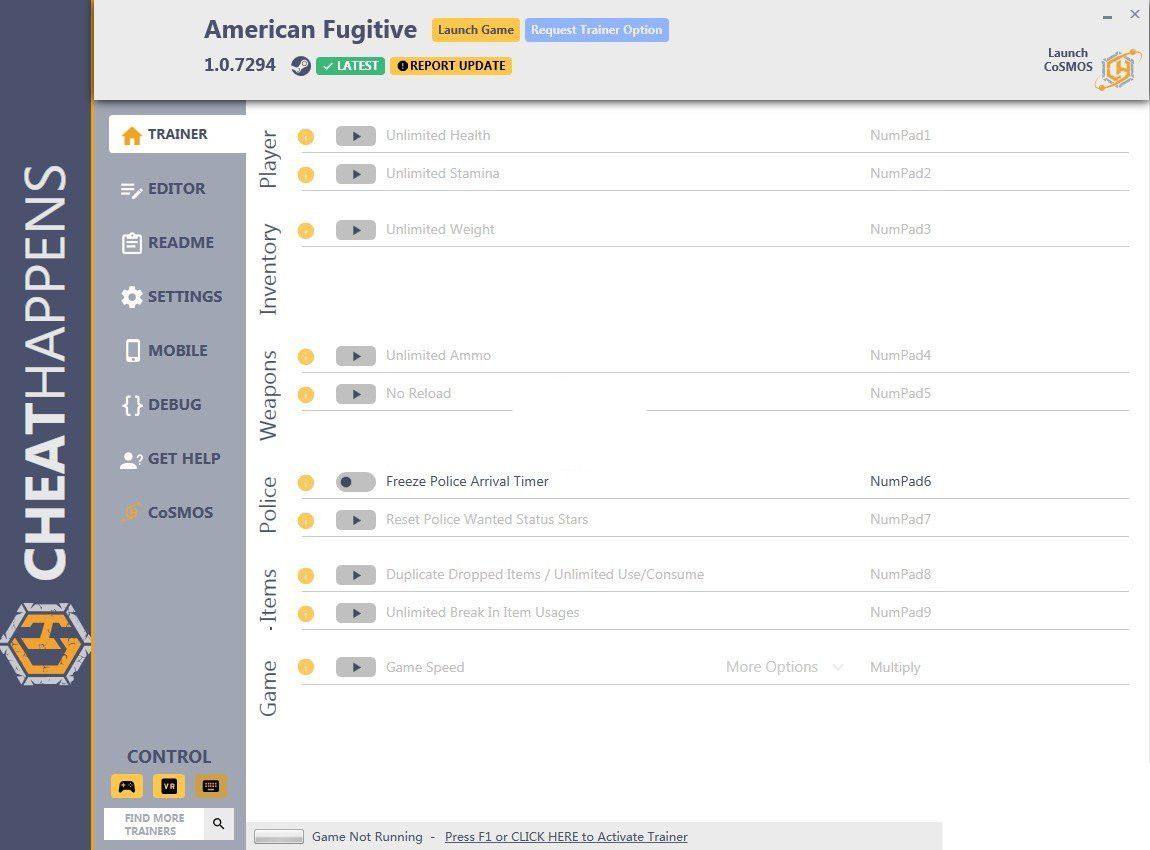Click the NumPad7 hotkey for Reset Police Stars
The width and height of the screenshot is (1150, 850).
pos(901,520)
